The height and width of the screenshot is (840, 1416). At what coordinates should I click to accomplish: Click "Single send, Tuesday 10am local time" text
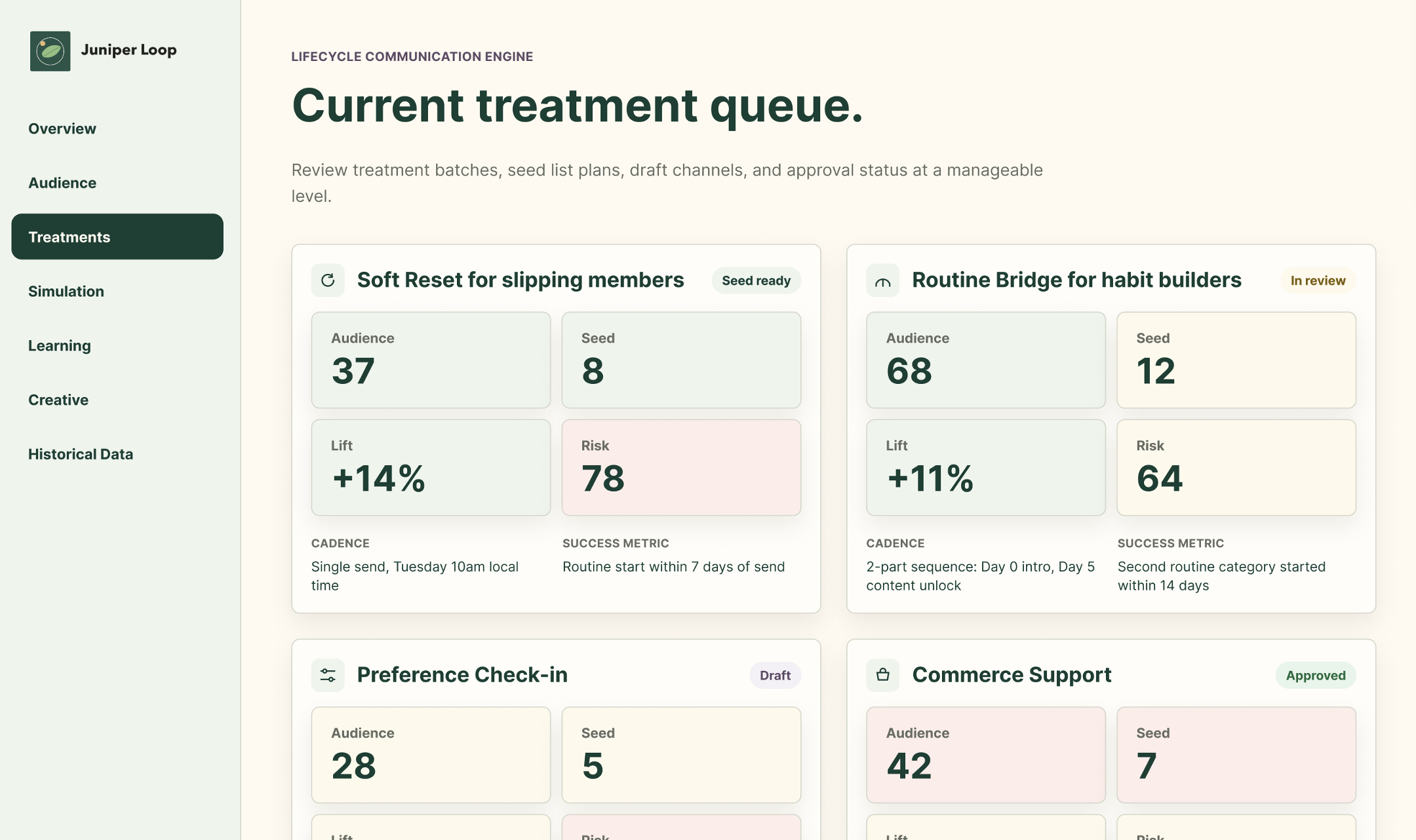415,576
